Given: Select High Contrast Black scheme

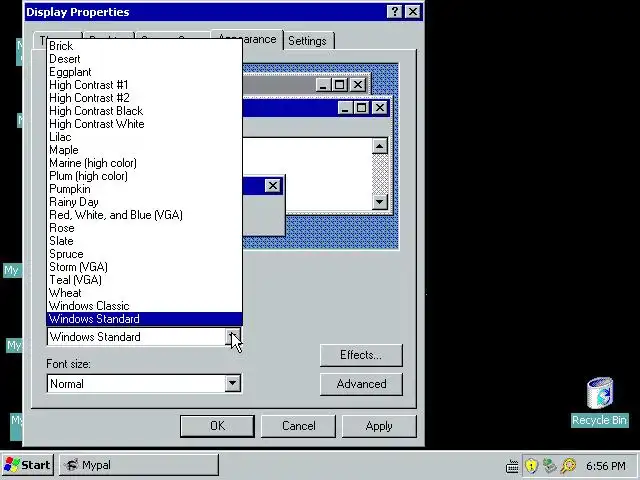Looking at the screenshot, I should pos(144,111).
